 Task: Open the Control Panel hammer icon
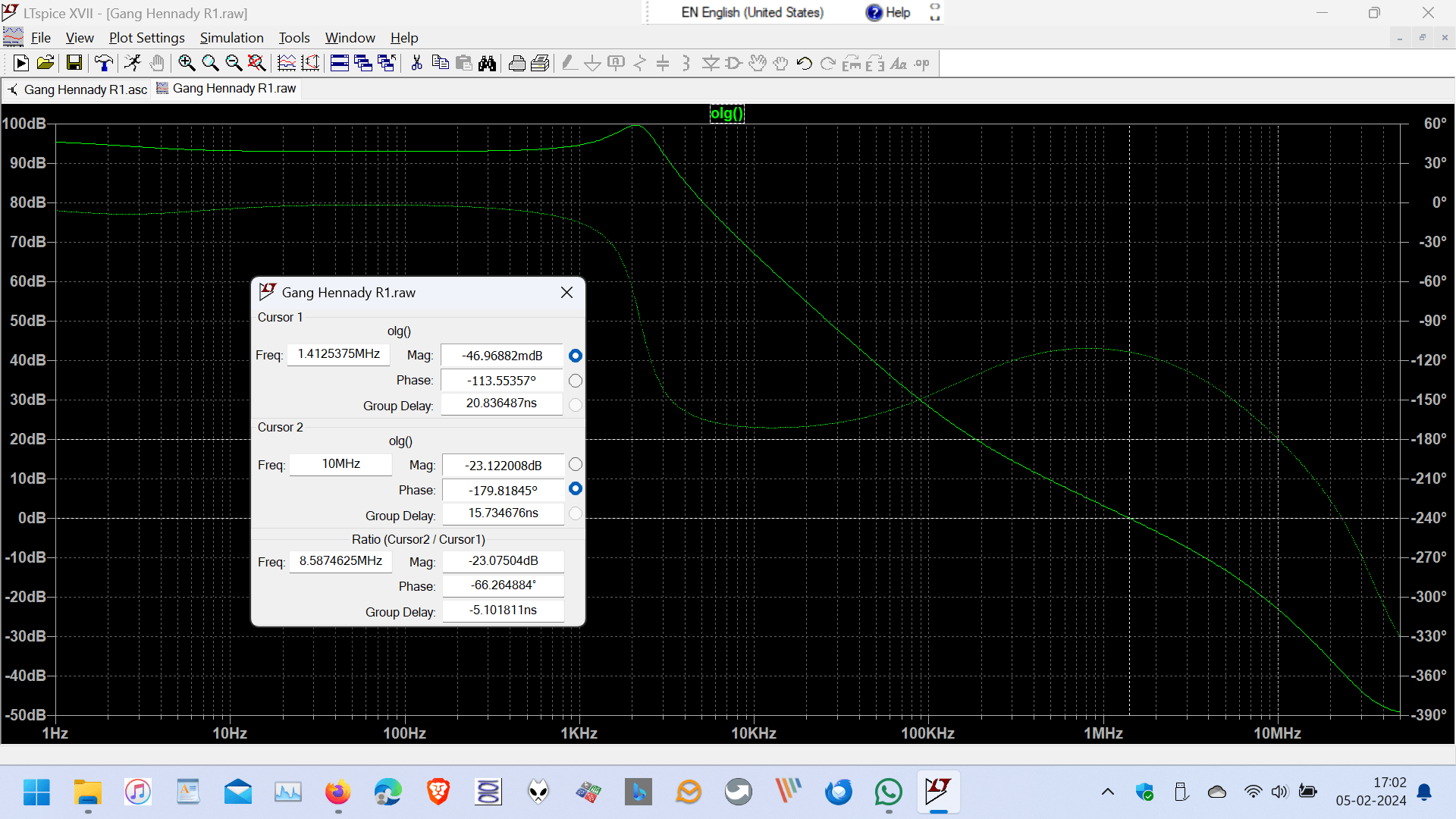tap(104, 64)
